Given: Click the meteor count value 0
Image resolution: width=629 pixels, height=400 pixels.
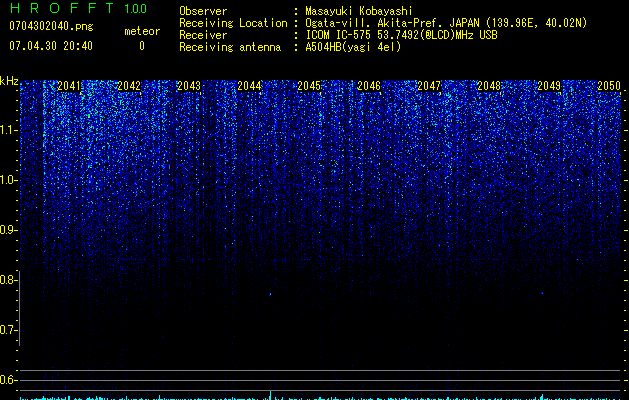Looking at the screenshot, I should point(142,46).
